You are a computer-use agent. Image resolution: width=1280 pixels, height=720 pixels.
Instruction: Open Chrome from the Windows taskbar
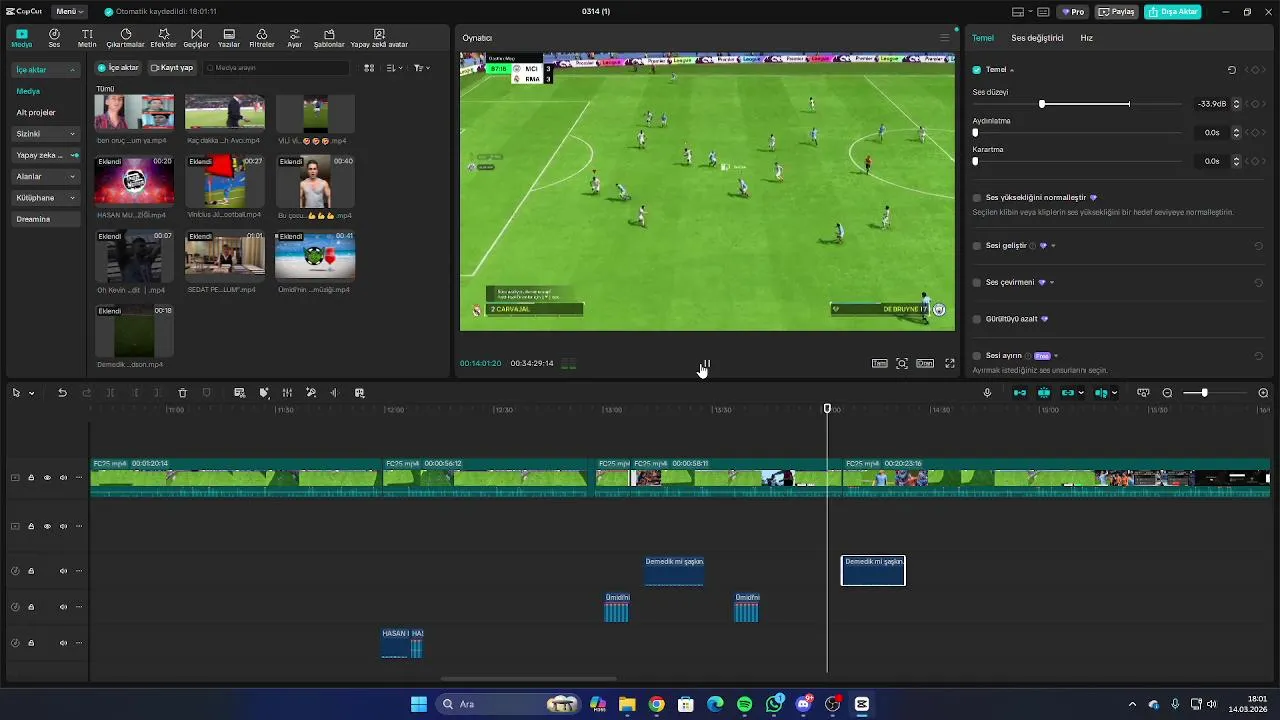656,704
